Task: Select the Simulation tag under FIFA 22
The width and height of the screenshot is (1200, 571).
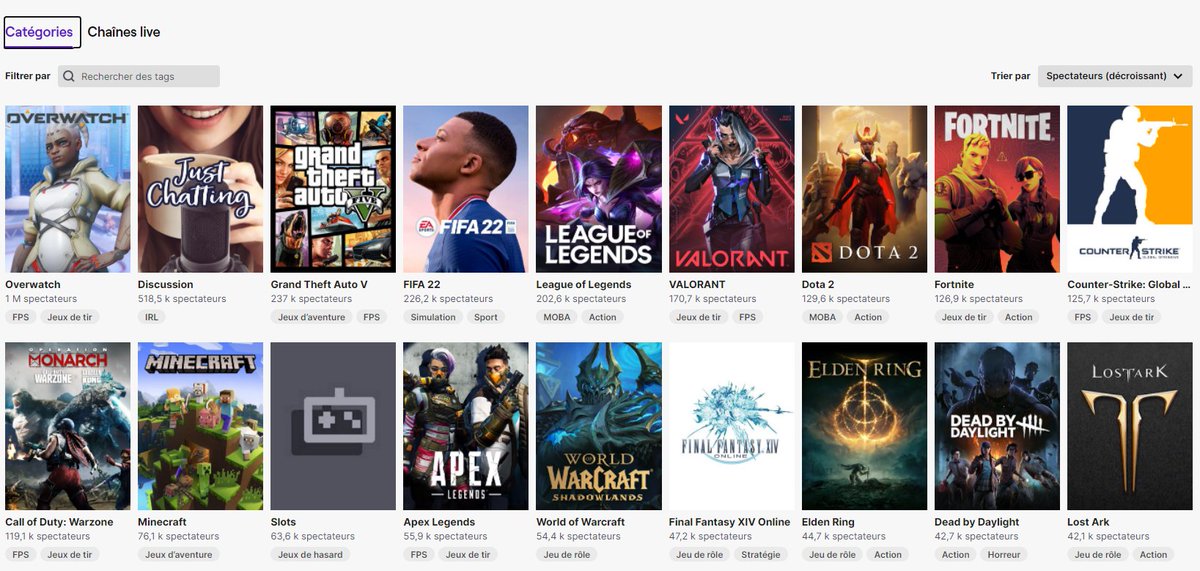Action: [x=433, y=317]
